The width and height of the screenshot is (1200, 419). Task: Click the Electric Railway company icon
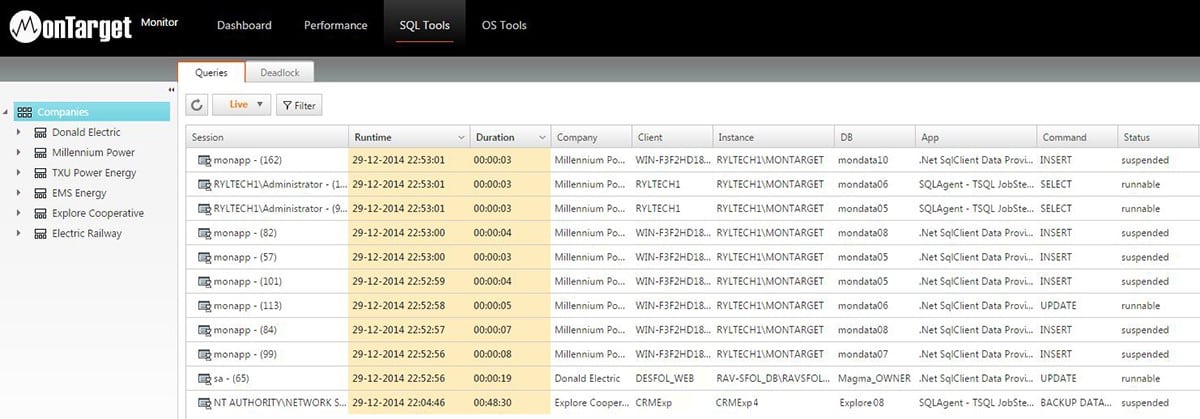[40, 233]
